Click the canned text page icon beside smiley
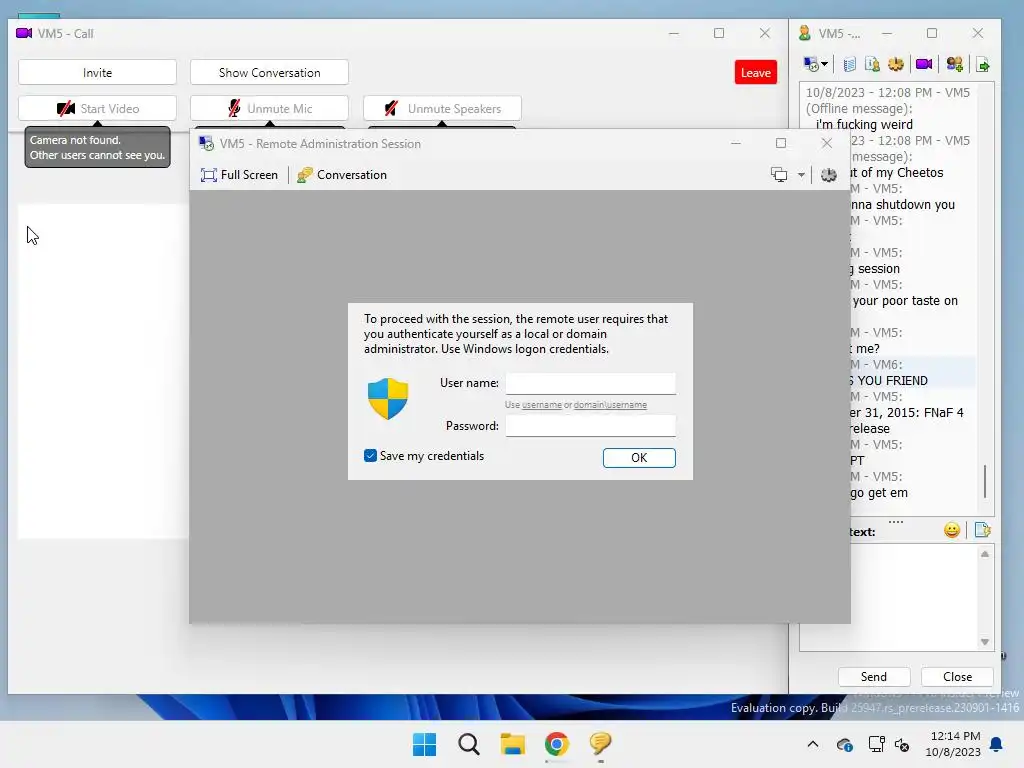Screen dimensions: 1024x768 (x=982, y=530)
